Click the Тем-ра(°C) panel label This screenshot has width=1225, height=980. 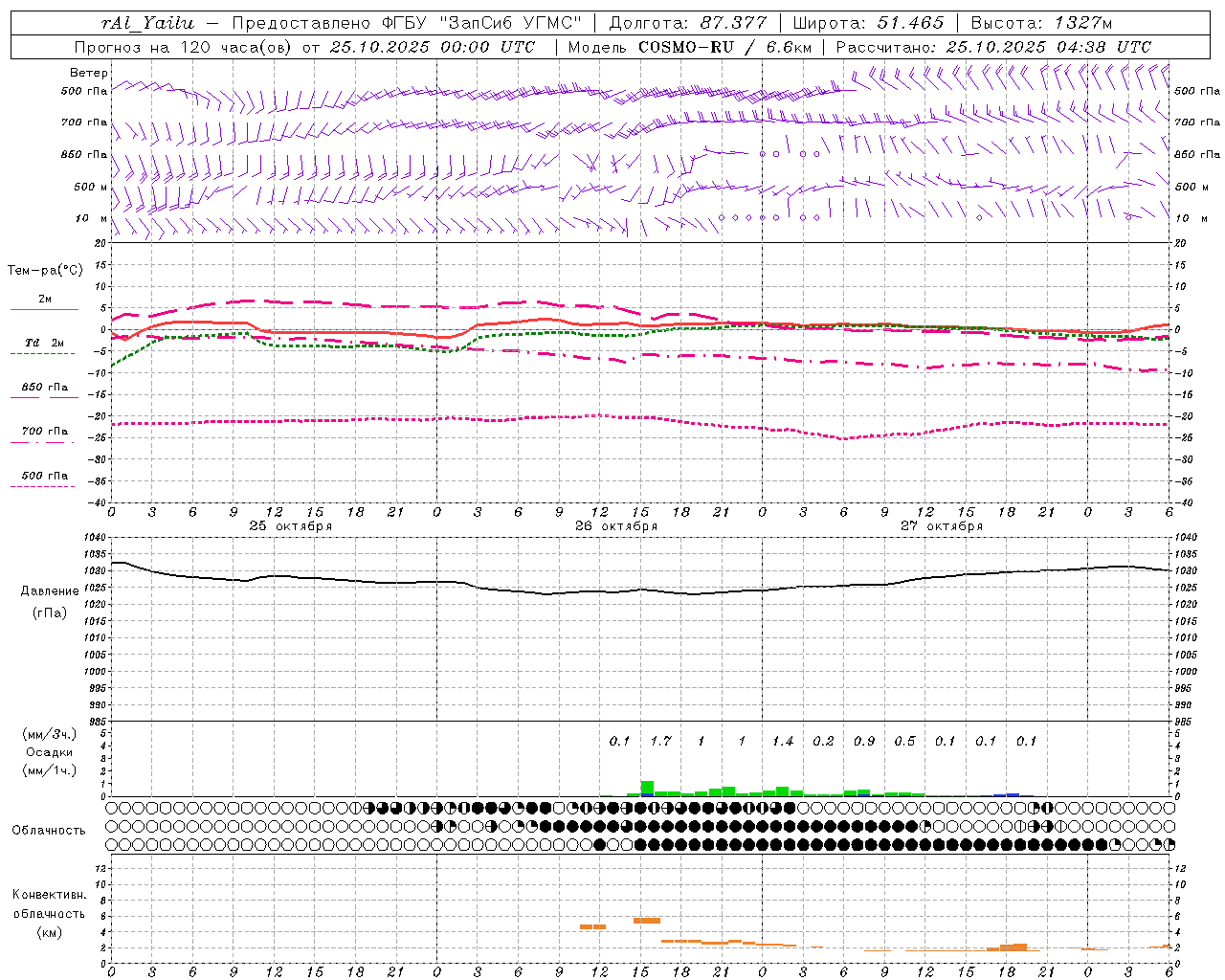pyautogui.click(x=45, y=271)
